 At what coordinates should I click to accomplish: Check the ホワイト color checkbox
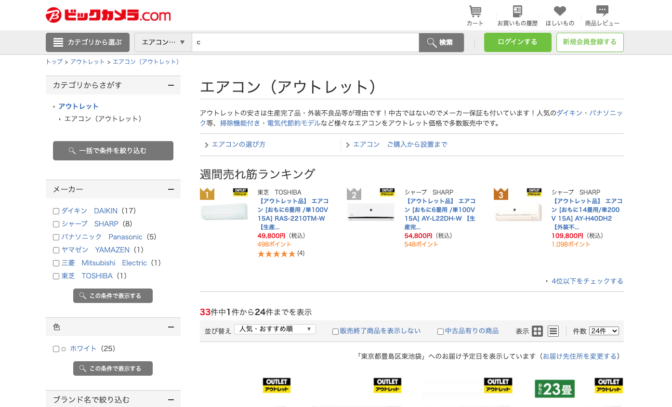56,349
